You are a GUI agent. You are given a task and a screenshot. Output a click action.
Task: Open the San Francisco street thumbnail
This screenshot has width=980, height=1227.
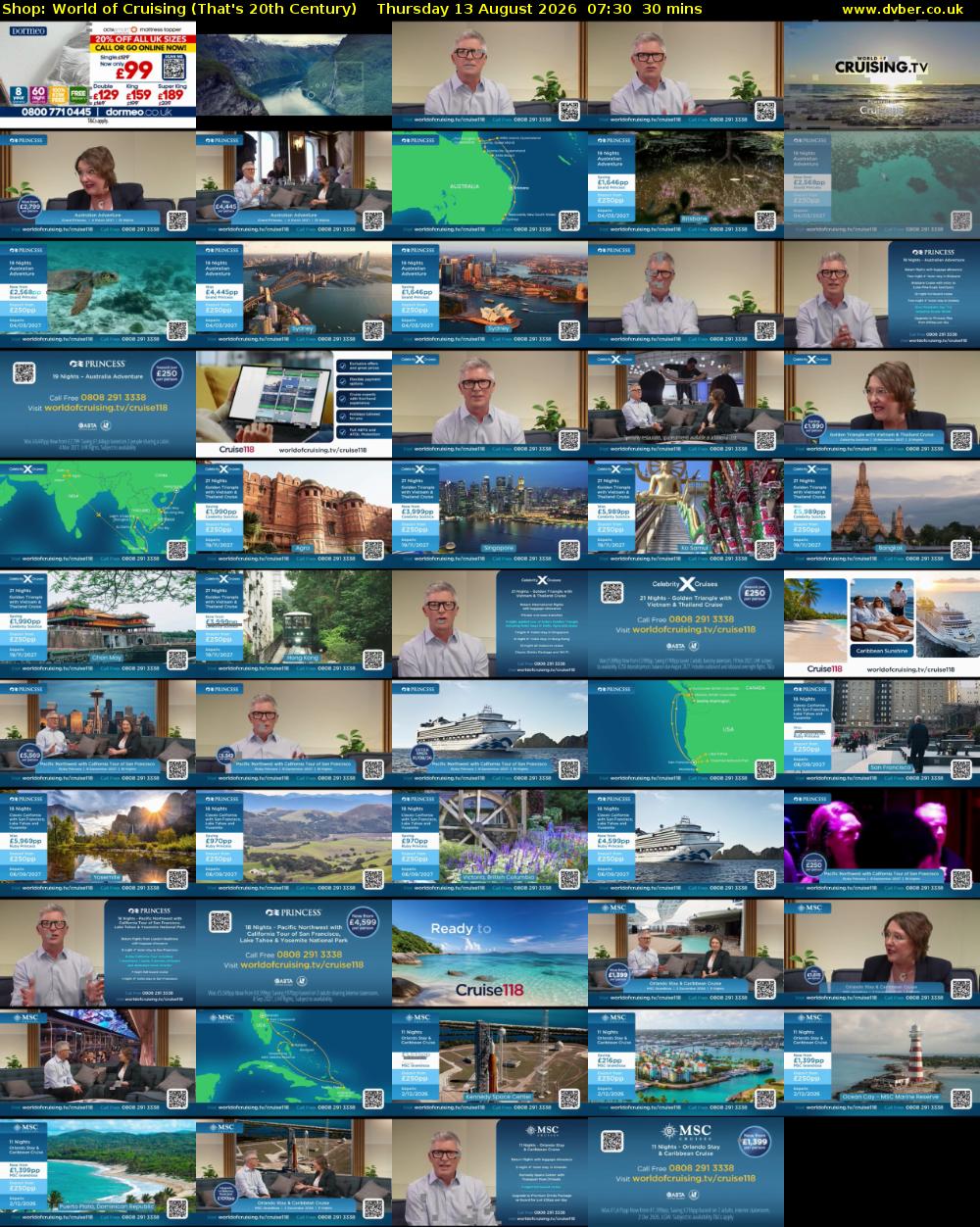pos(882,733)
